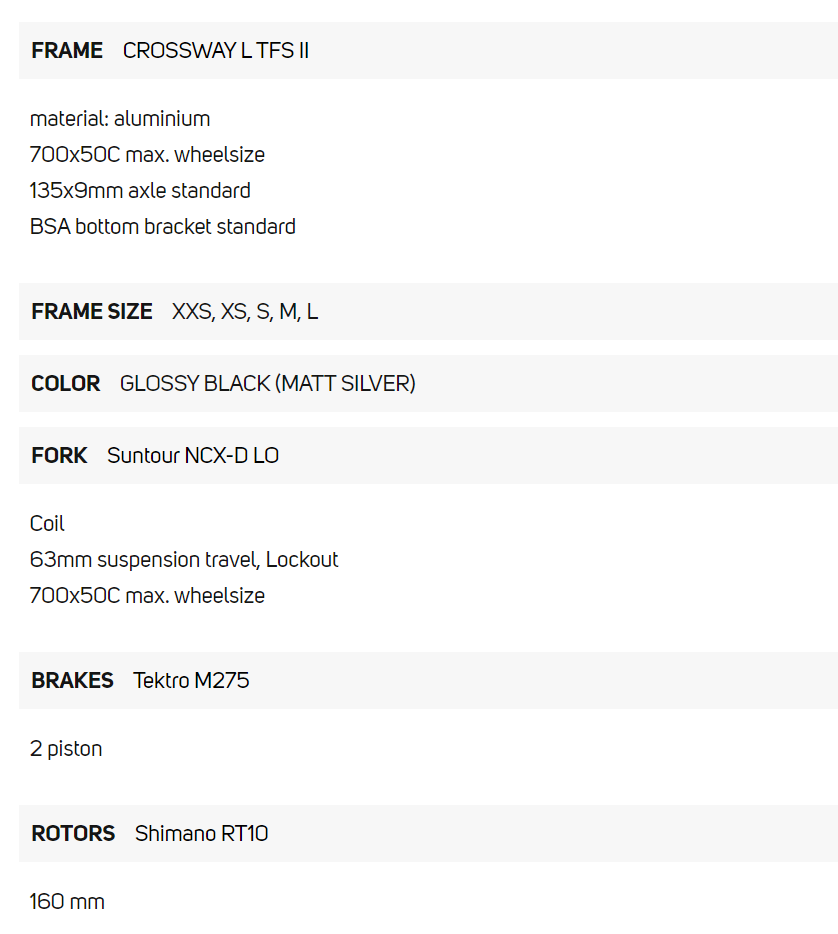Click the 63mm suspension travel, Lockout line
Viewport: 838px width, 934px height.
pos(184,560)
